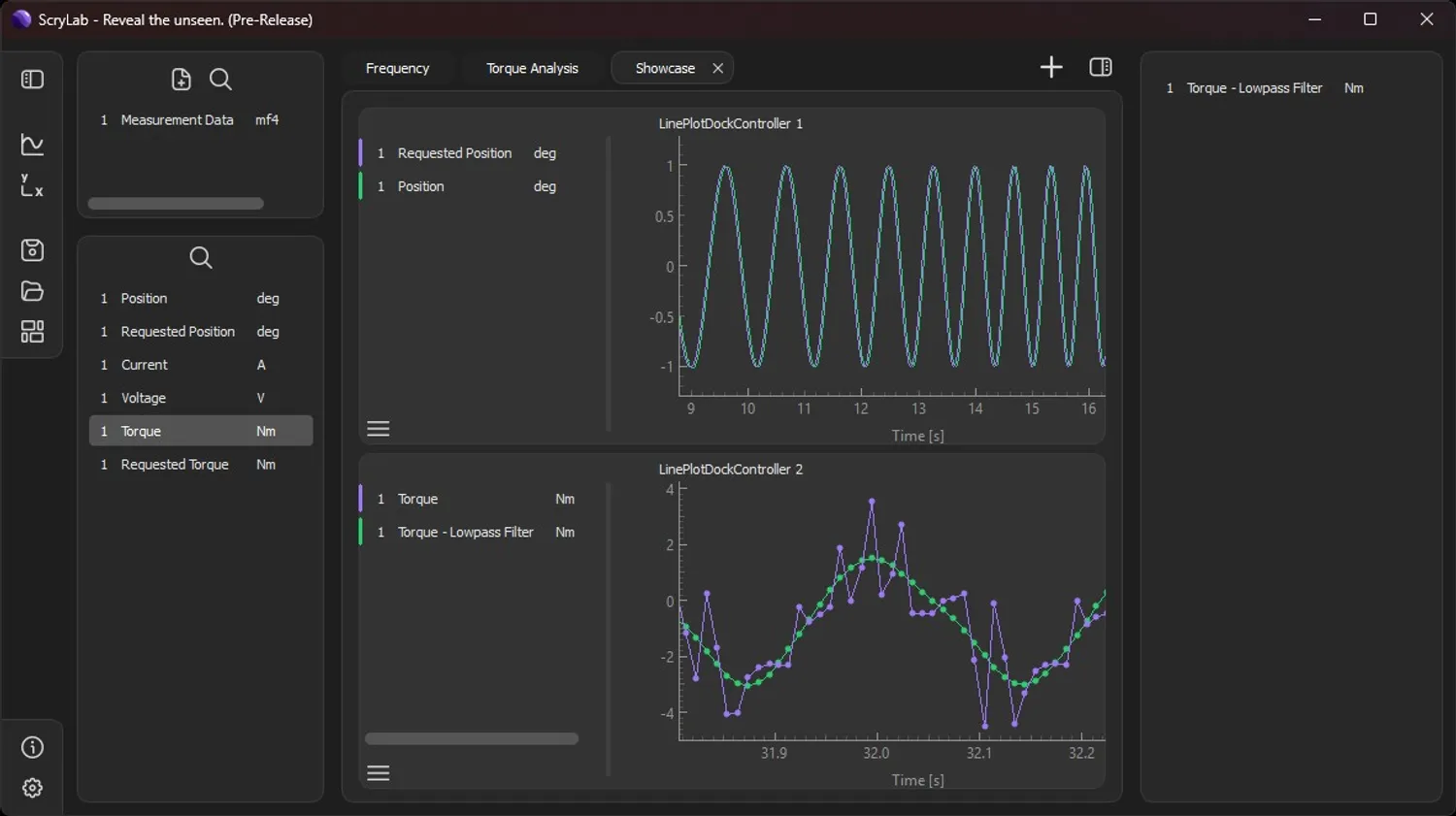
Task: Click the search icon above the signal list
Action: pyautogui.click(x=200, y=257)
